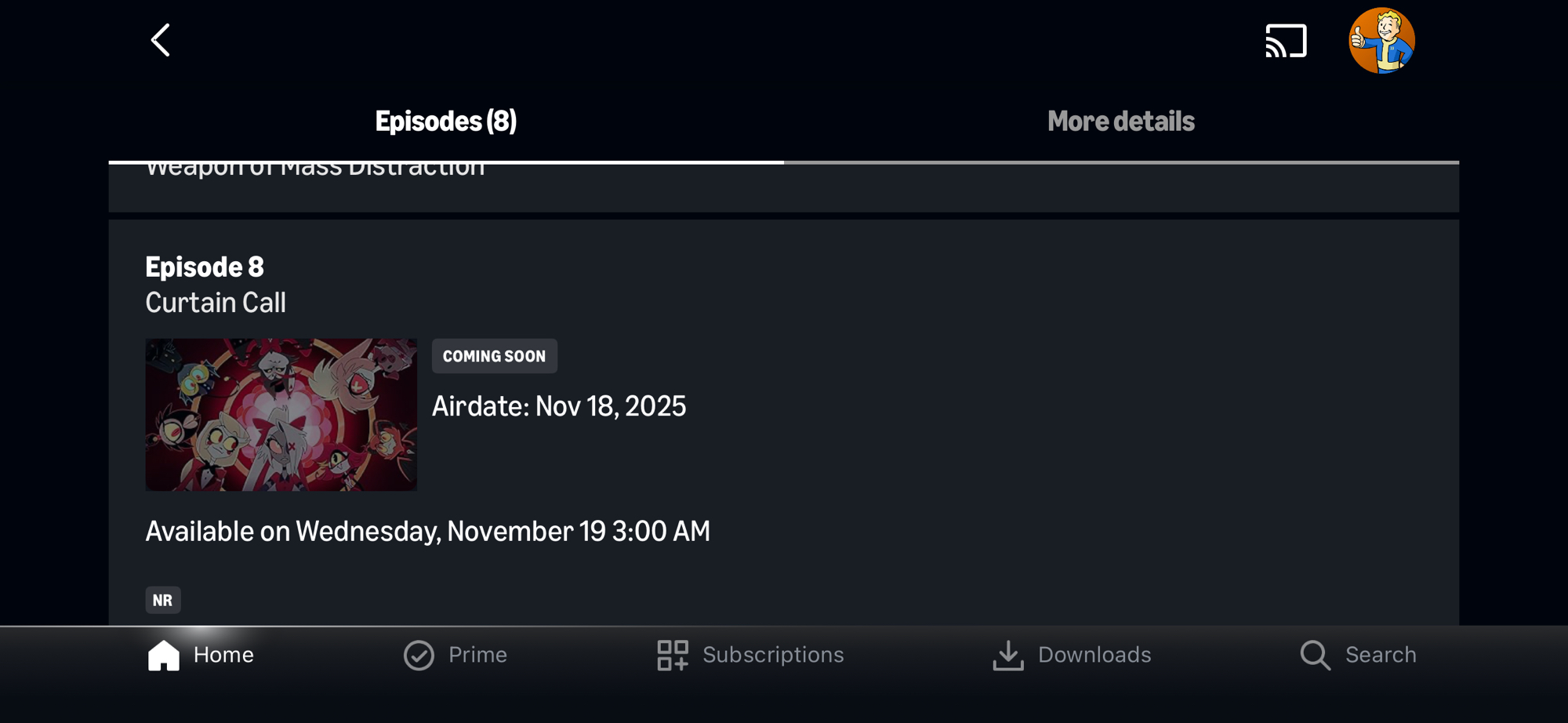1568x723 pixels.
Task: Tap the Prime checkmark icon
Action: [x=419, y=655]
